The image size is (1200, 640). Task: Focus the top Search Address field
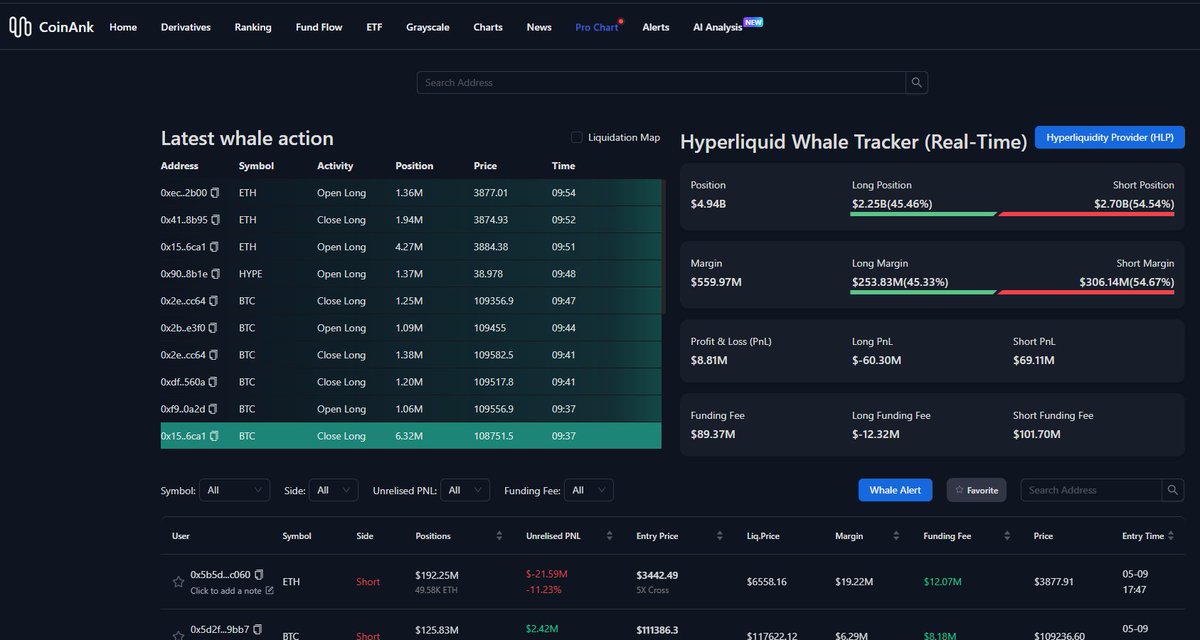click(661, 82)
